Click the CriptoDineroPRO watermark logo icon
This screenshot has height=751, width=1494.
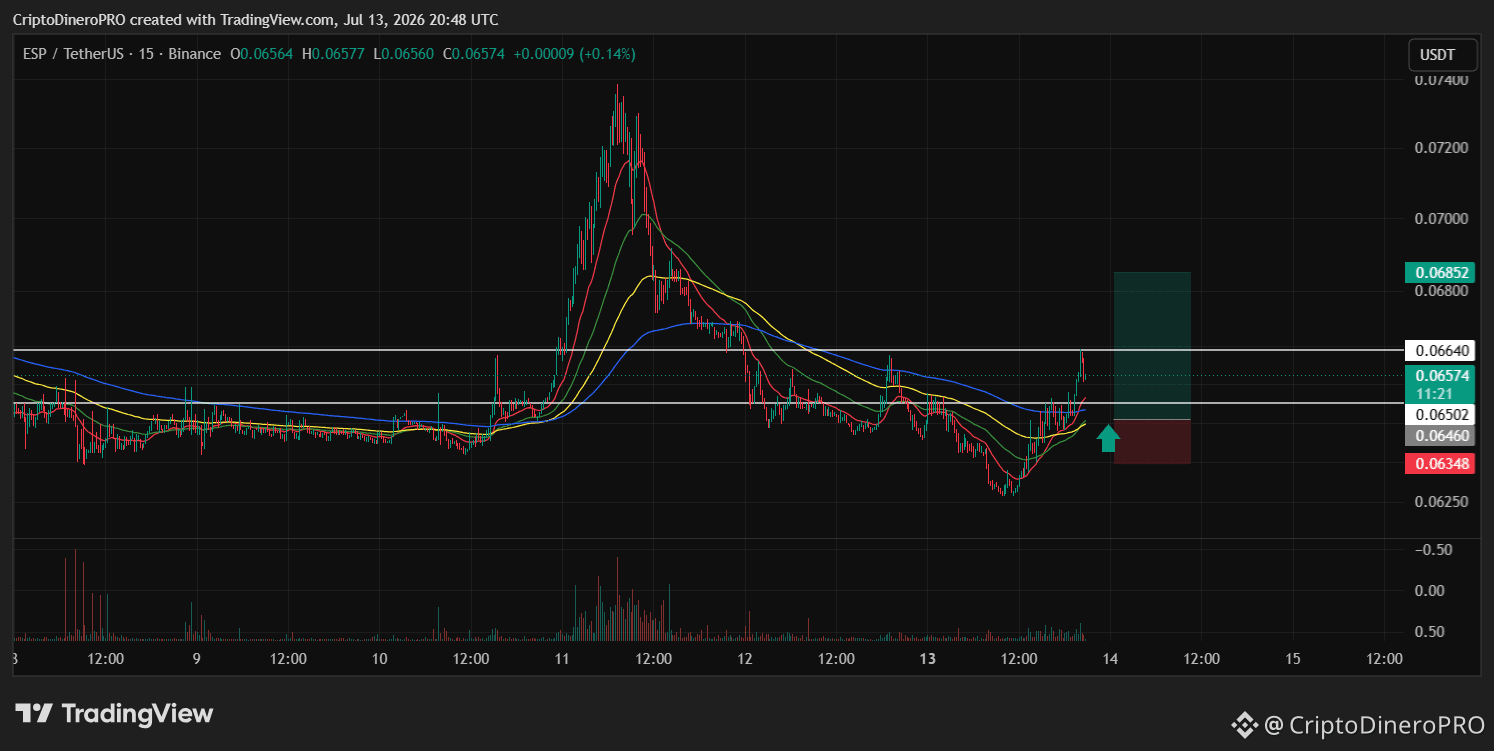(x=1243, y=724)
